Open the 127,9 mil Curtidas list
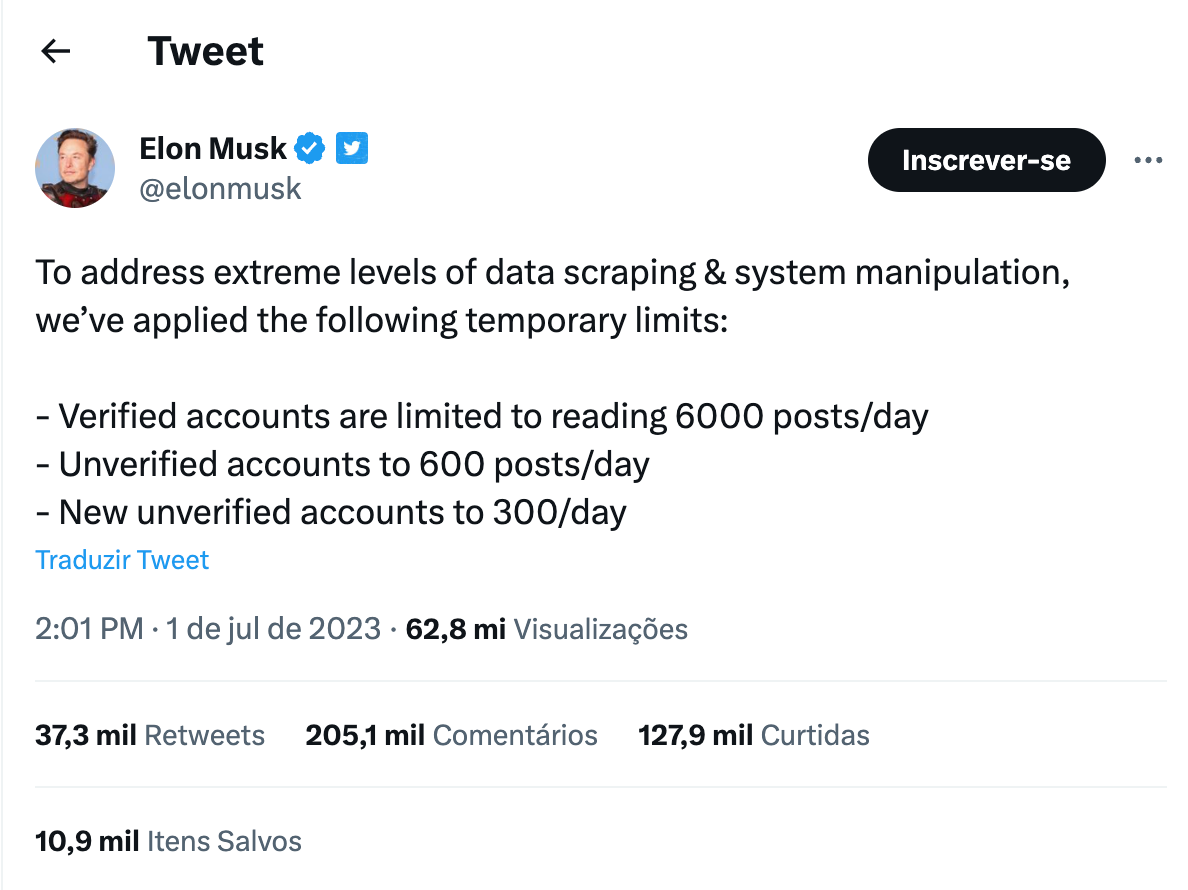This screenshot has height=890, width=1188. pyautogui.click(x=754, y=735)
